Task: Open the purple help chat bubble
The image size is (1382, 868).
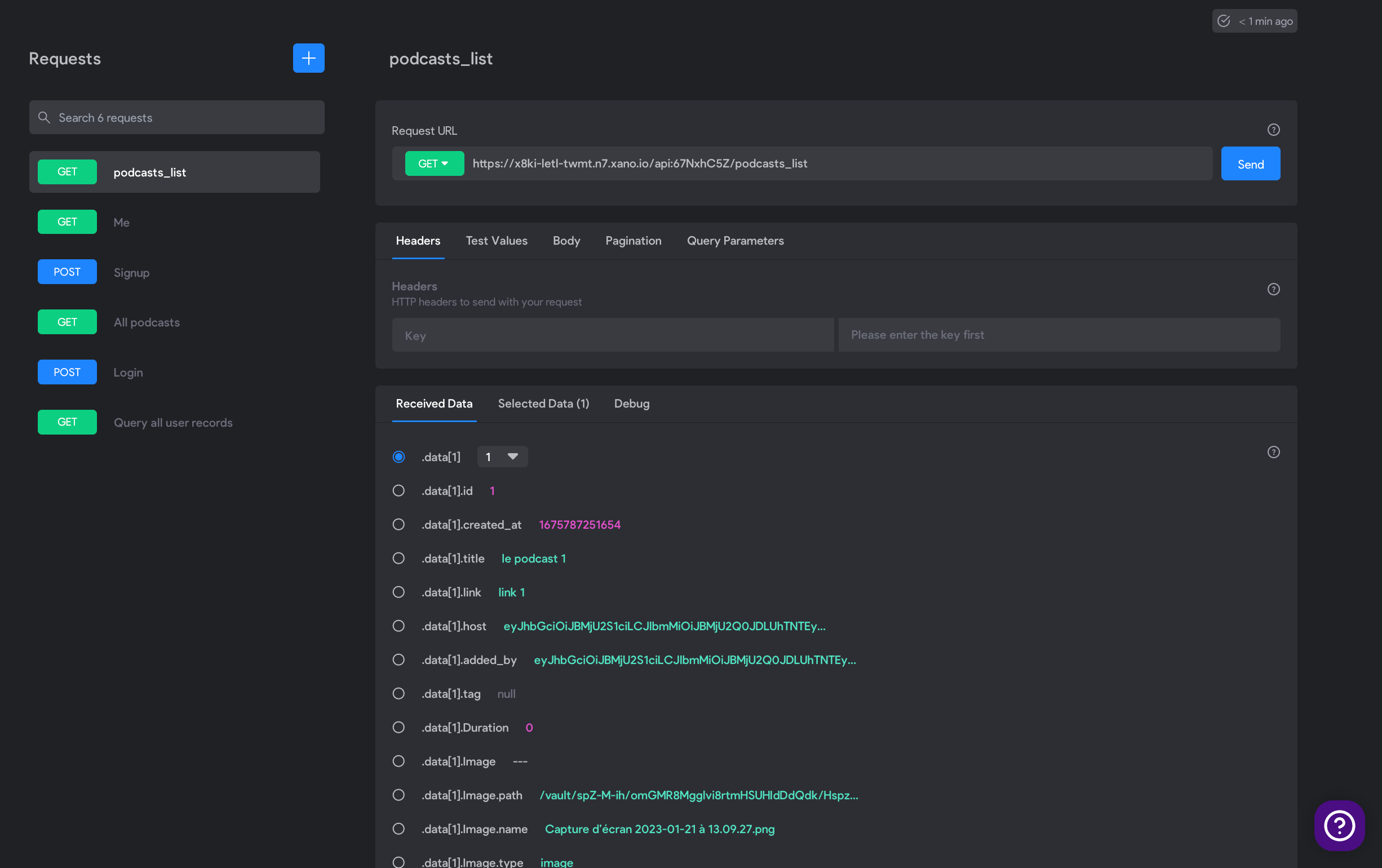Action: 1339,826
